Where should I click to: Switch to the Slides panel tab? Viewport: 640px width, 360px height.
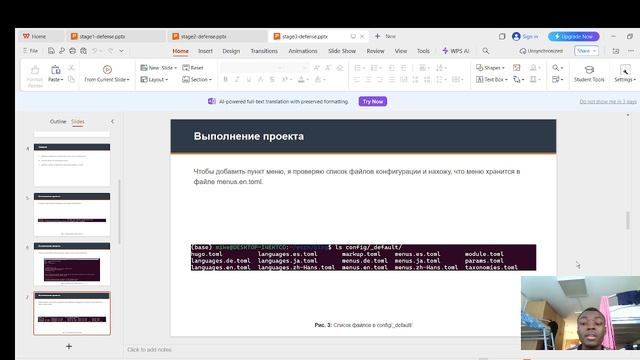click(x=78, y=122)
